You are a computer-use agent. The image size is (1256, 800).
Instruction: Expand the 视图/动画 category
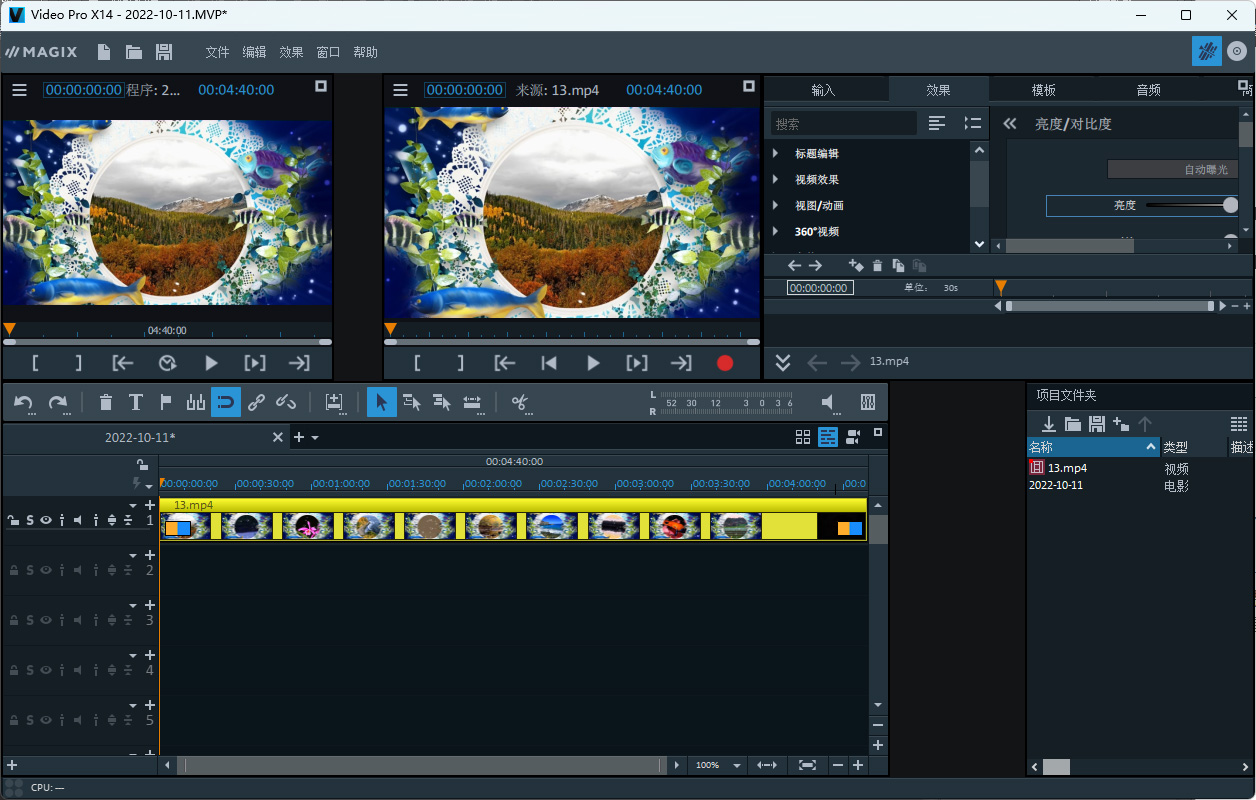[775, 205]
